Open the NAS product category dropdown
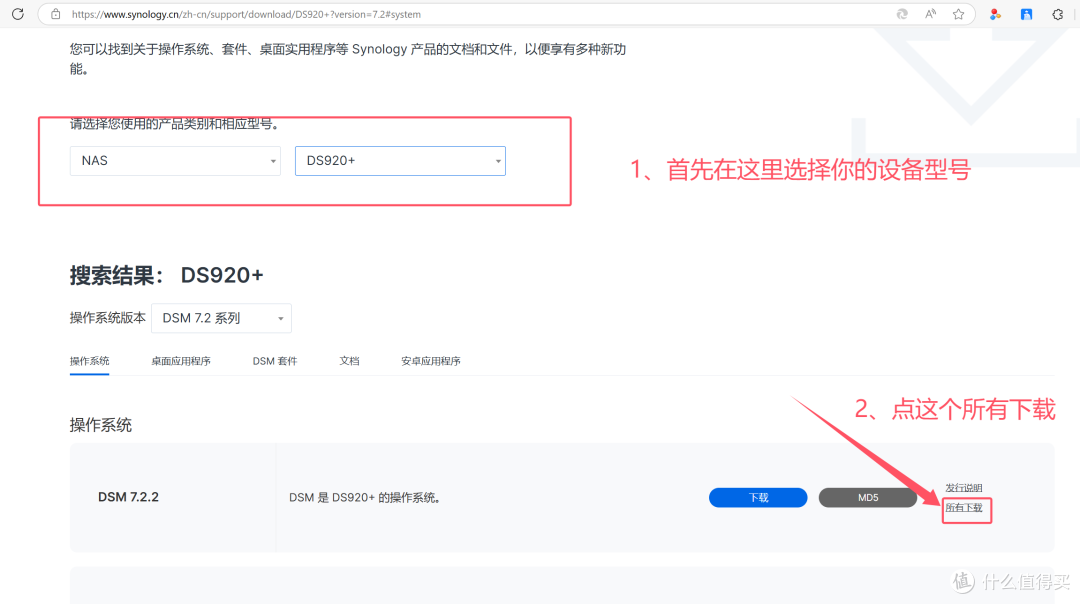This screenshot has width=1080, height=604. coord(175,160)
